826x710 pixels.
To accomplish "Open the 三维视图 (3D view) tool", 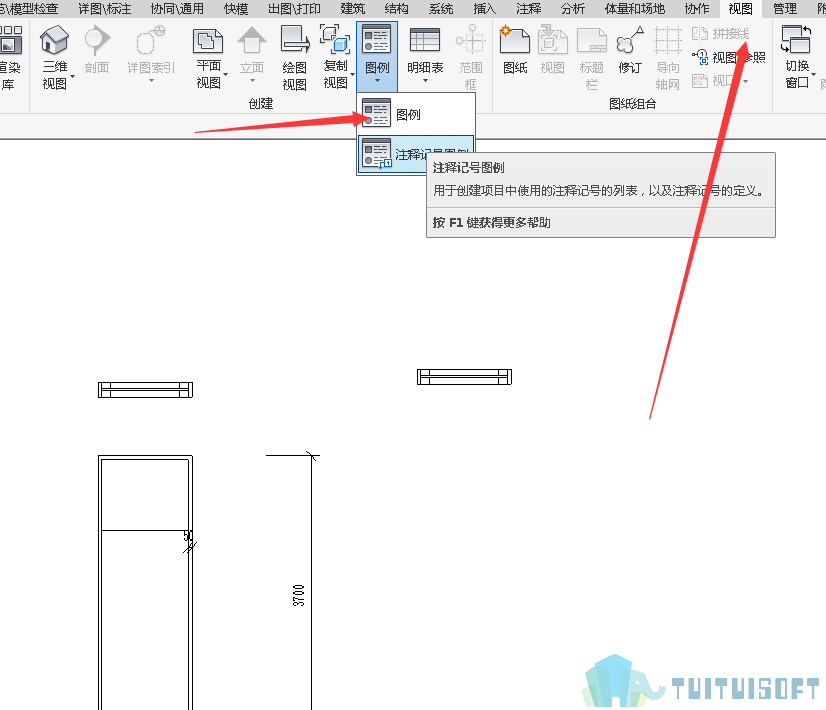I will pos(54,57).
